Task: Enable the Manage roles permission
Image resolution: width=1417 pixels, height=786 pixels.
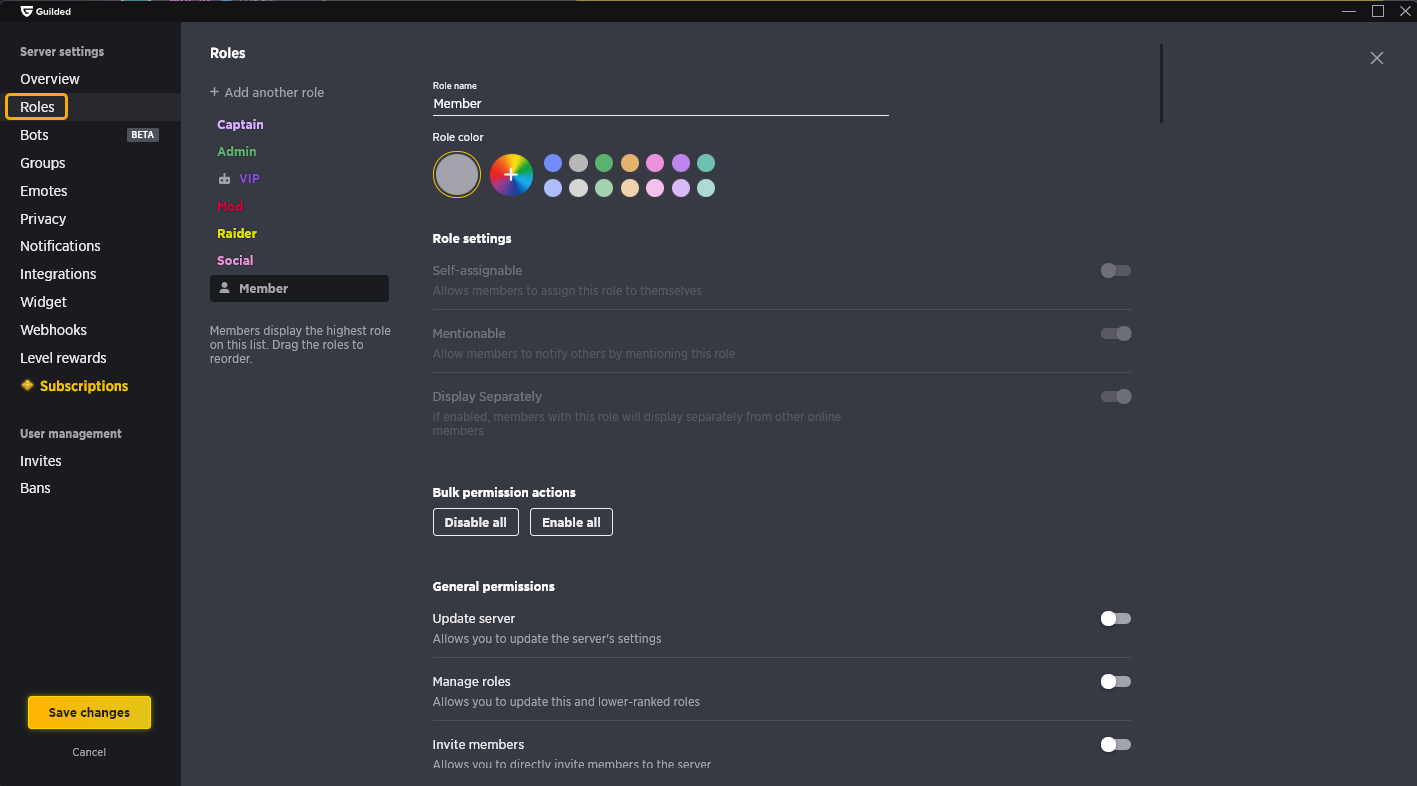Action: [x=1116, y=681]
